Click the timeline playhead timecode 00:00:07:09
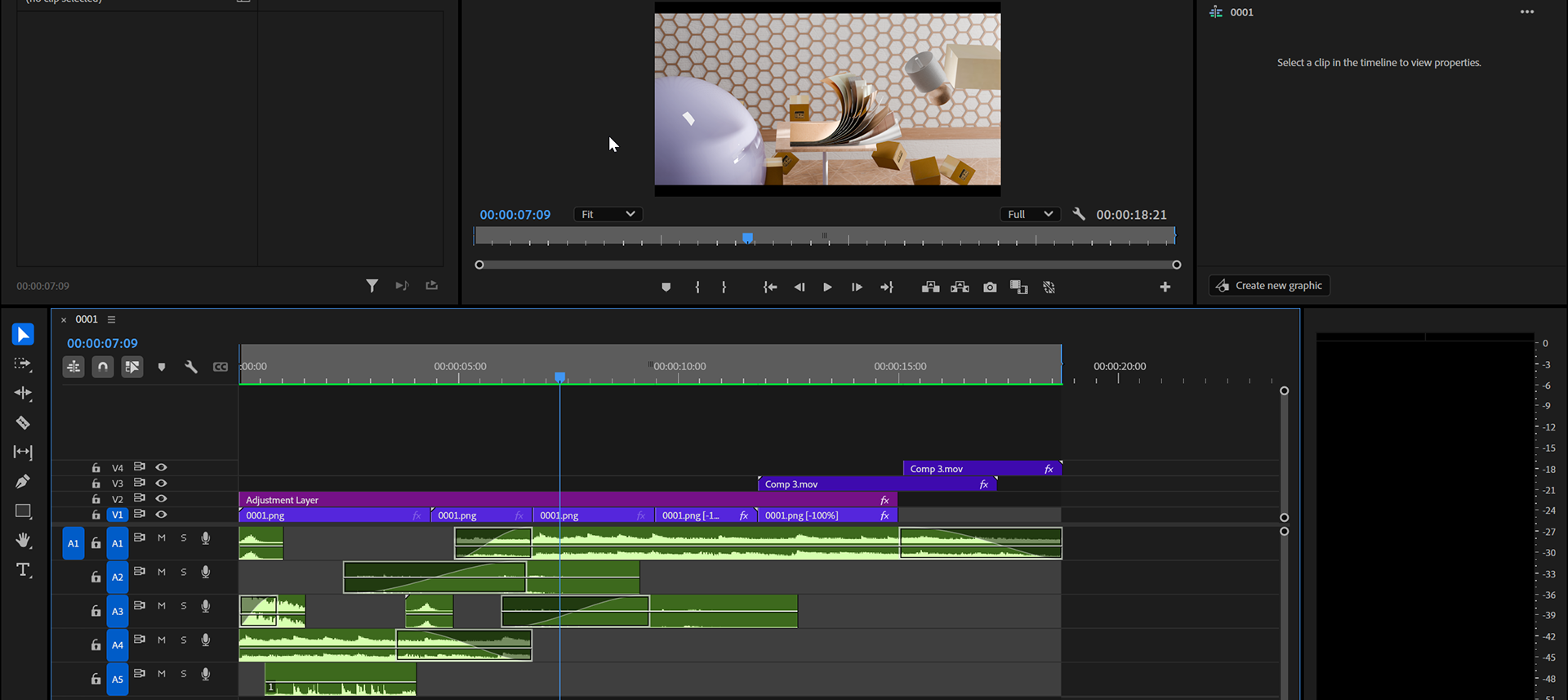1568x700 pixels. click(102, 343)
